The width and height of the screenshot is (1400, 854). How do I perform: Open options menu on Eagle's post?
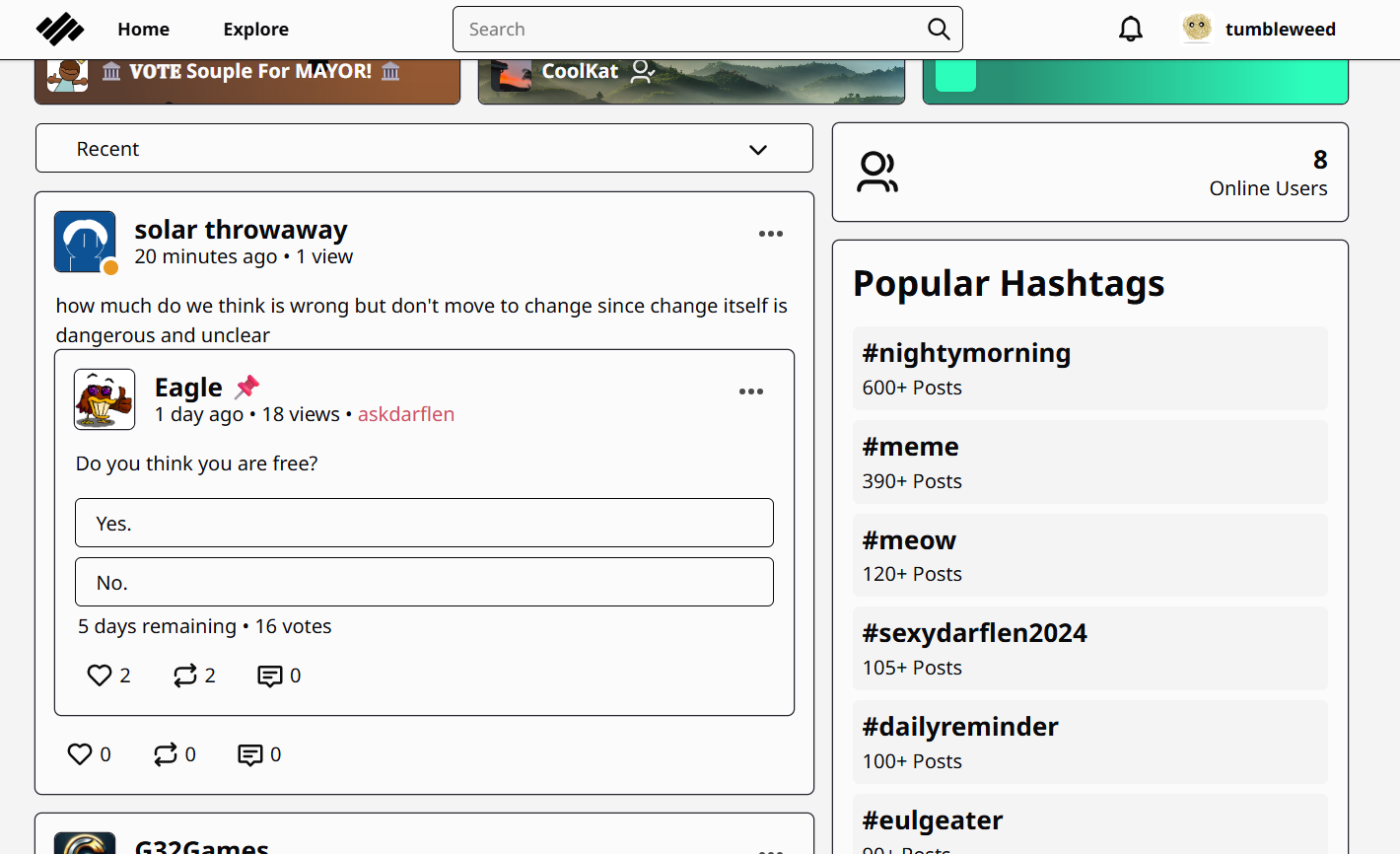point(750,391)
